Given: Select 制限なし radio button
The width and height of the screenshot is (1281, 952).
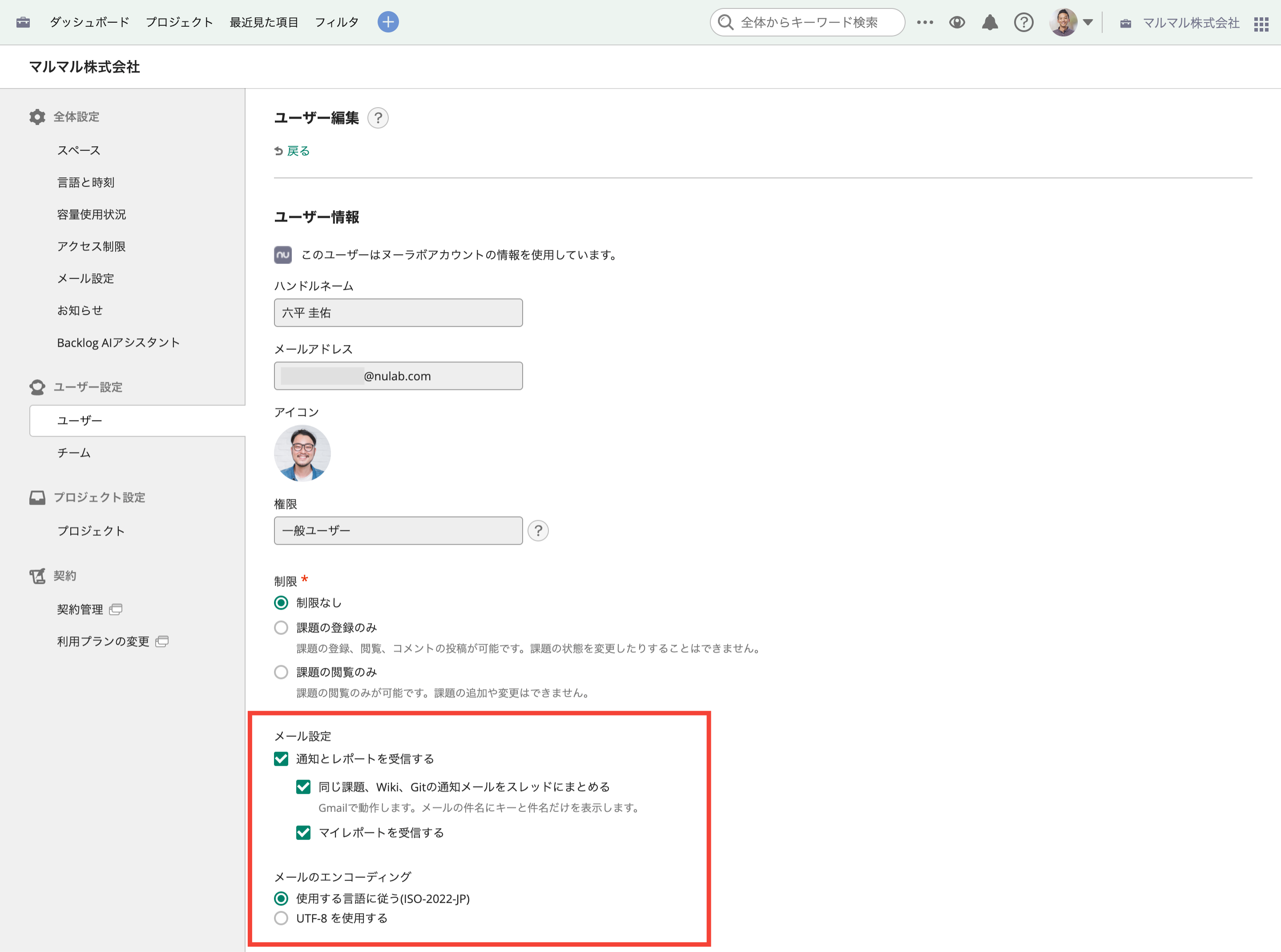Looking at the screenshot, I should pyautogui.click(x=282, y=603).
